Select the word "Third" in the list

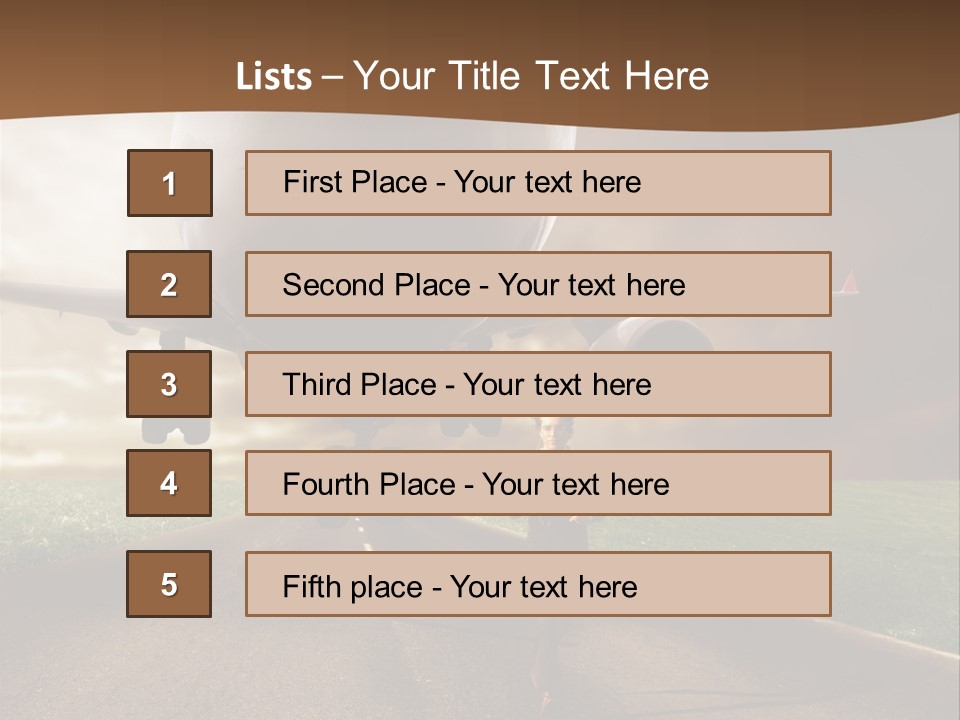click(x=316, y=385)
